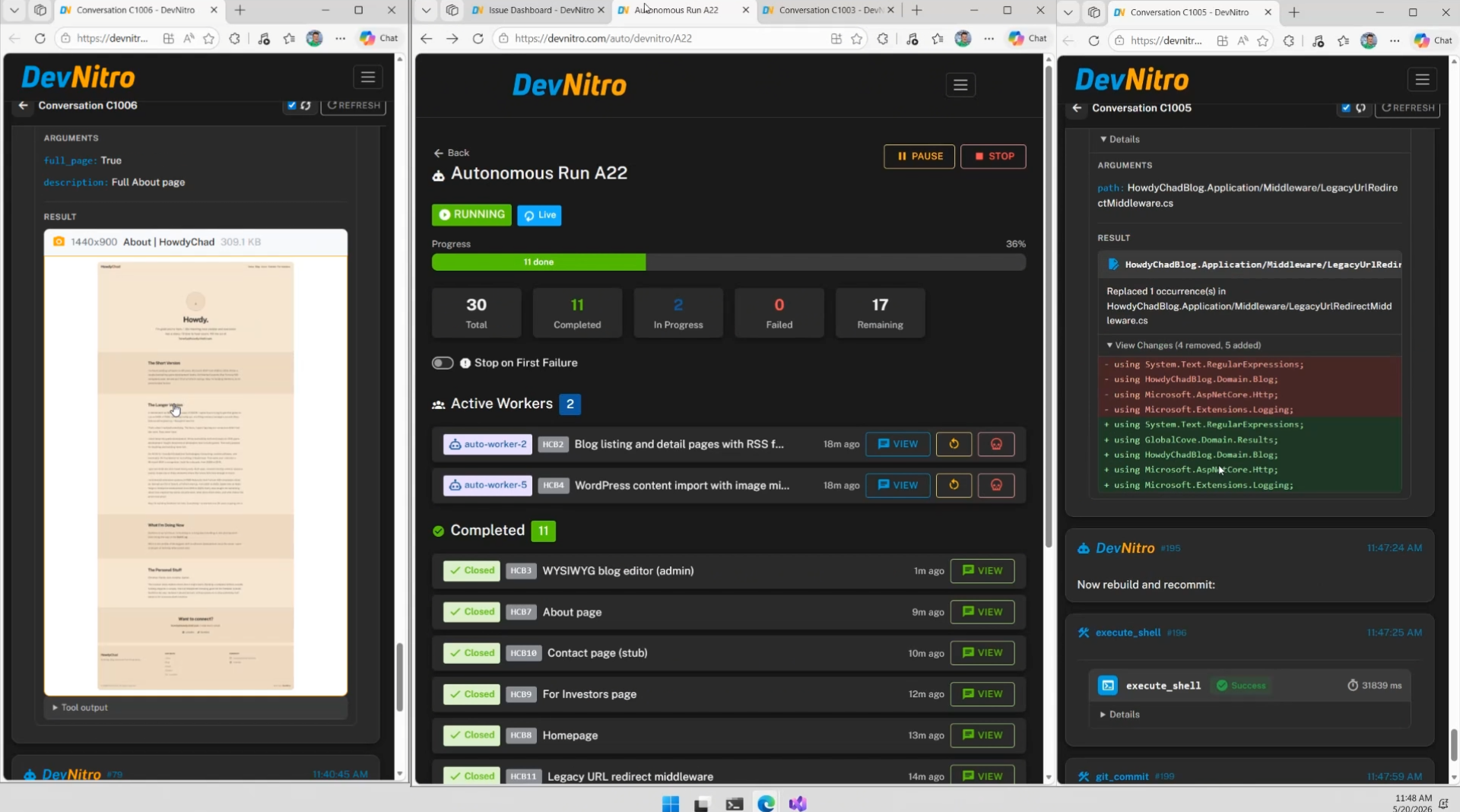Open hamburger menu in Conversation C1006 window

tap(368, 77)
